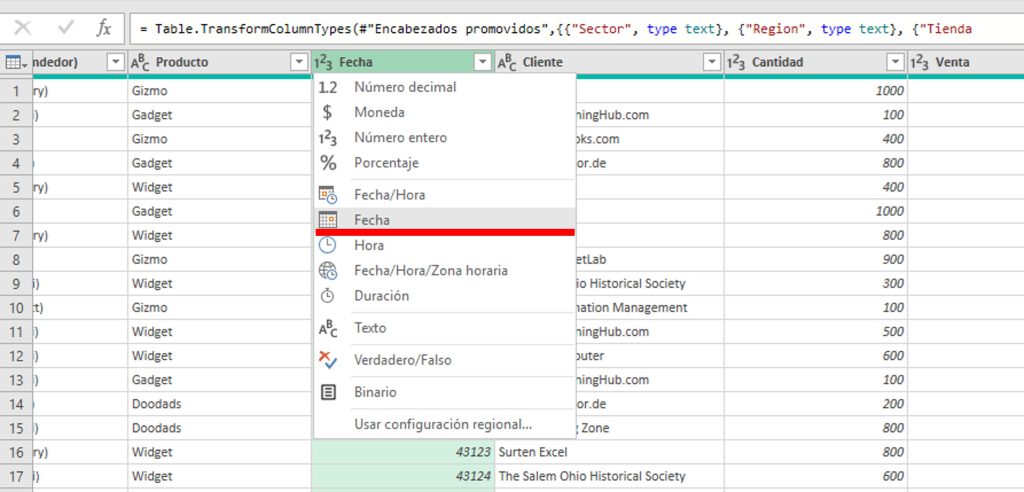Click the calendar-clock Fecha/Hora icon

[328, 195]
